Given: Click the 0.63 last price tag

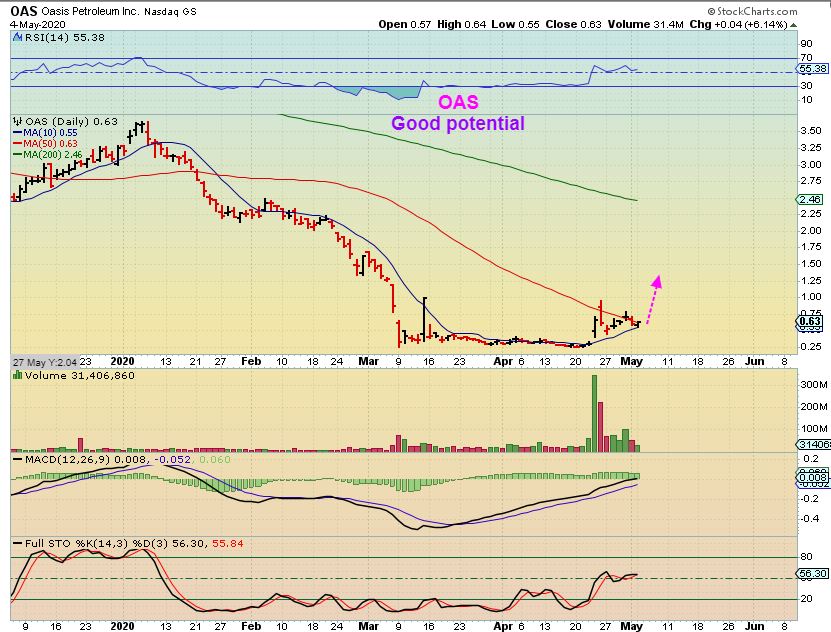Looking at the screenshot, I should pyautogui.click(x=810, y=321).
